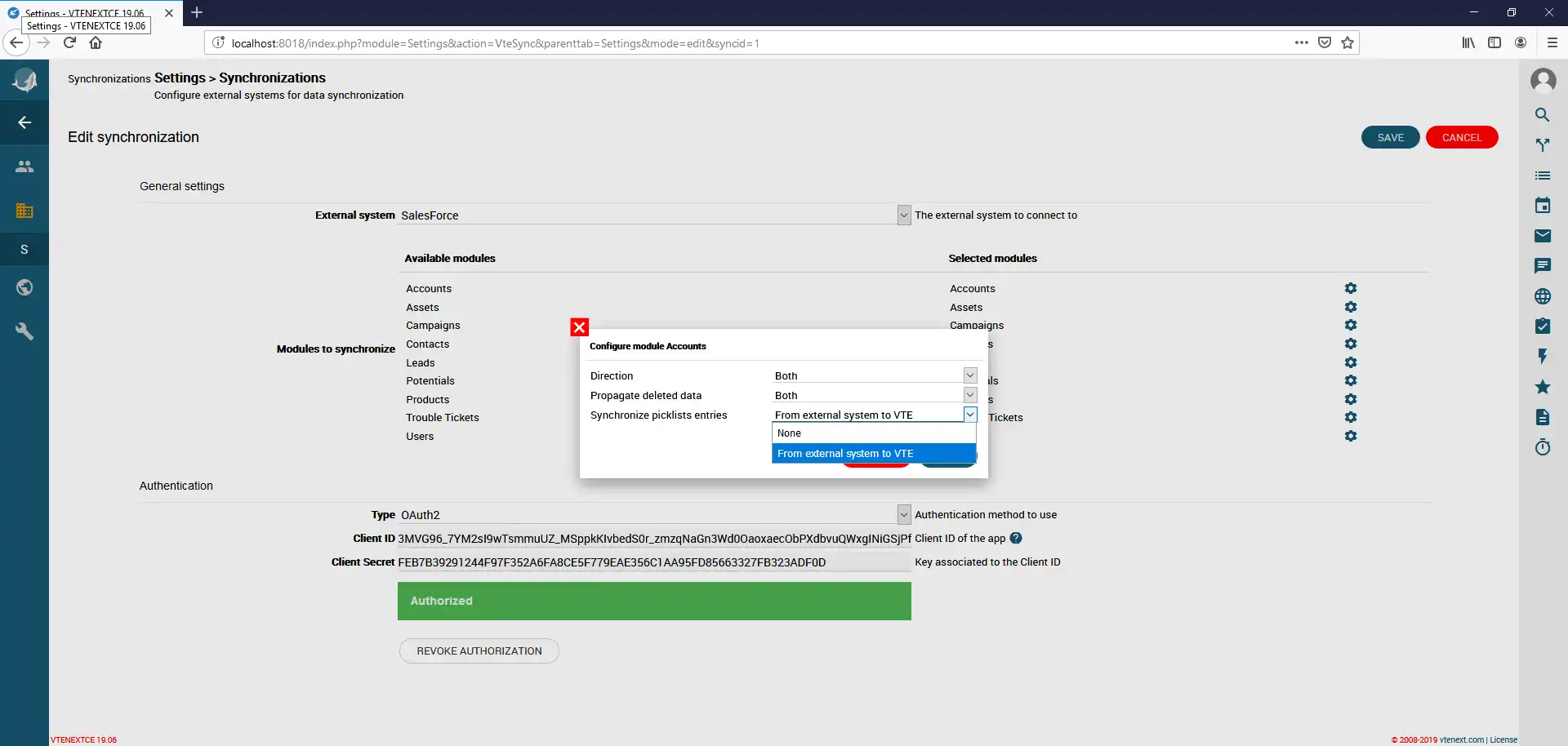Select the "S" item in left sidebar
Image resolution: width=1568 pixels, height=746 pixels.
tap(24, 250)
